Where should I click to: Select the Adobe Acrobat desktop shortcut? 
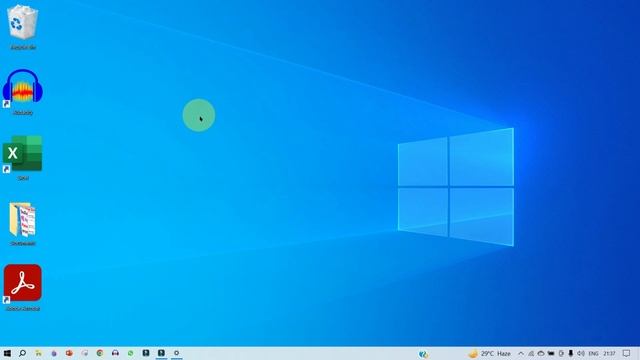[22, 288]
